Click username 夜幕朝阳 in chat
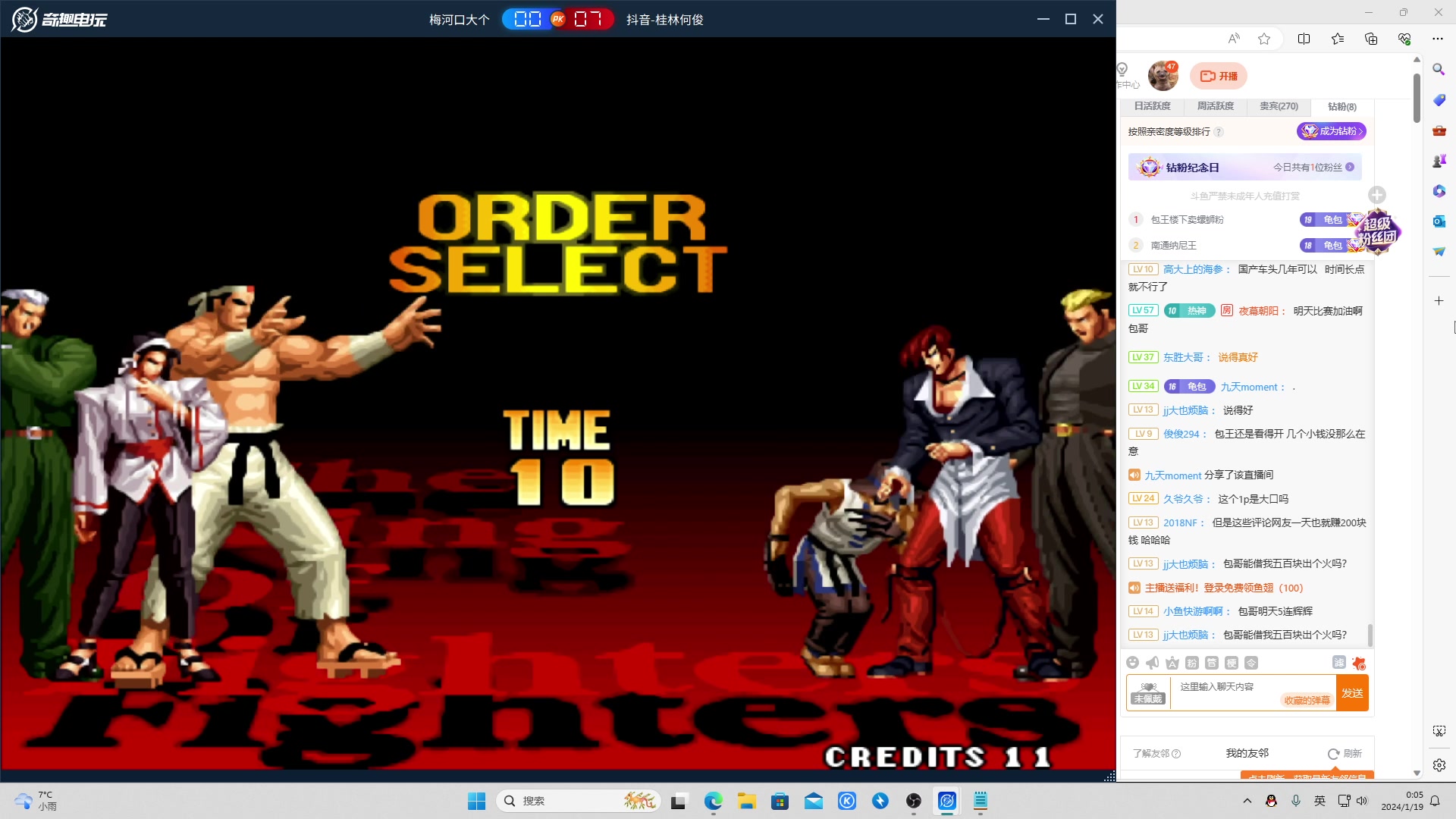 pos(1258,311)
